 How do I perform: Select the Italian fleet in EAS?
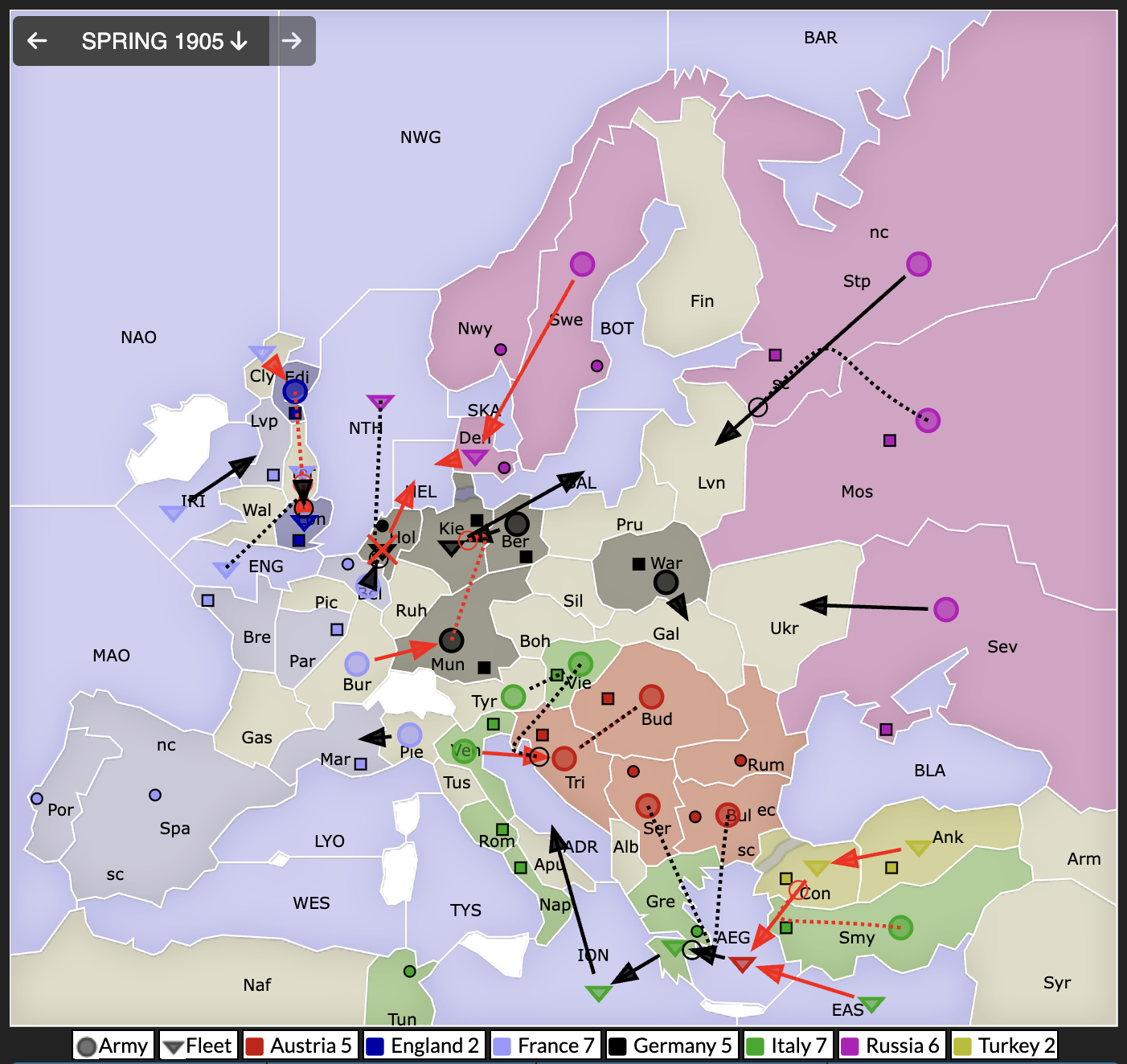coord(871,1004)
